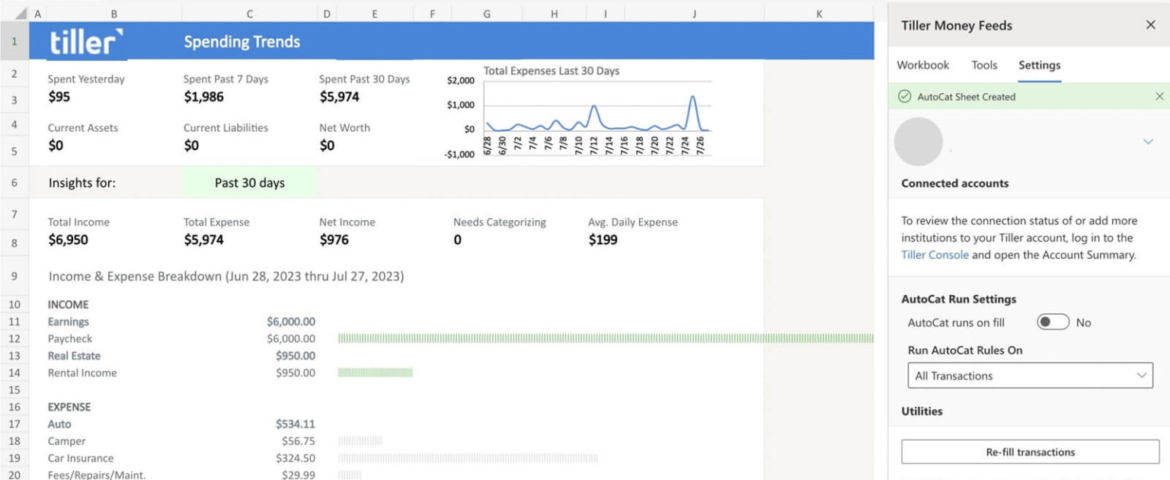Click the Fees/Repairs/Maint. row label
1170x480 pixels.
click(97, 475)
